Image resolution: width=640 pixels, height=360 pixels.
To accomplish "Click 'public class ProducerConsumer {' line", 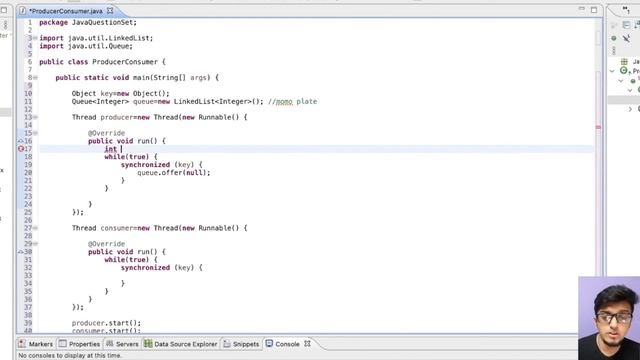I will 102,62.
